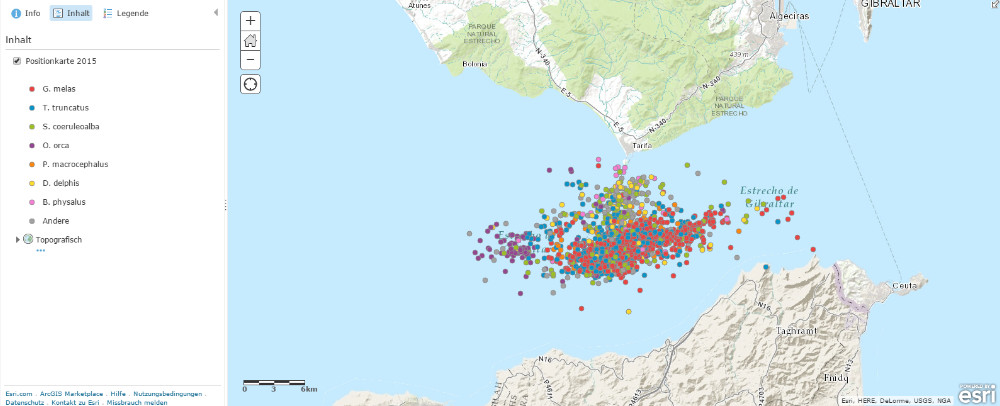
Task: Open the Datenschutz link
Action: tap(24, 402)
